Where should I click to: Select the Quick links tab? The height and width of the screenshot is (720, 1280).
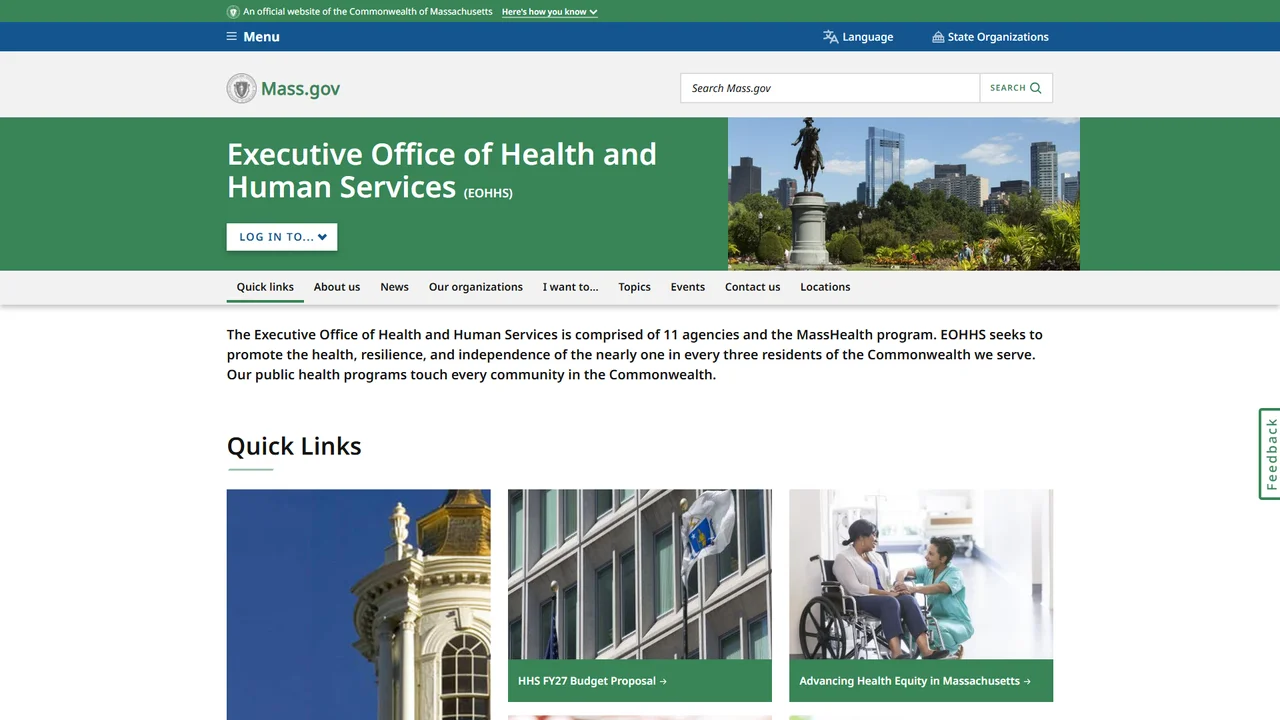(265, 287)
